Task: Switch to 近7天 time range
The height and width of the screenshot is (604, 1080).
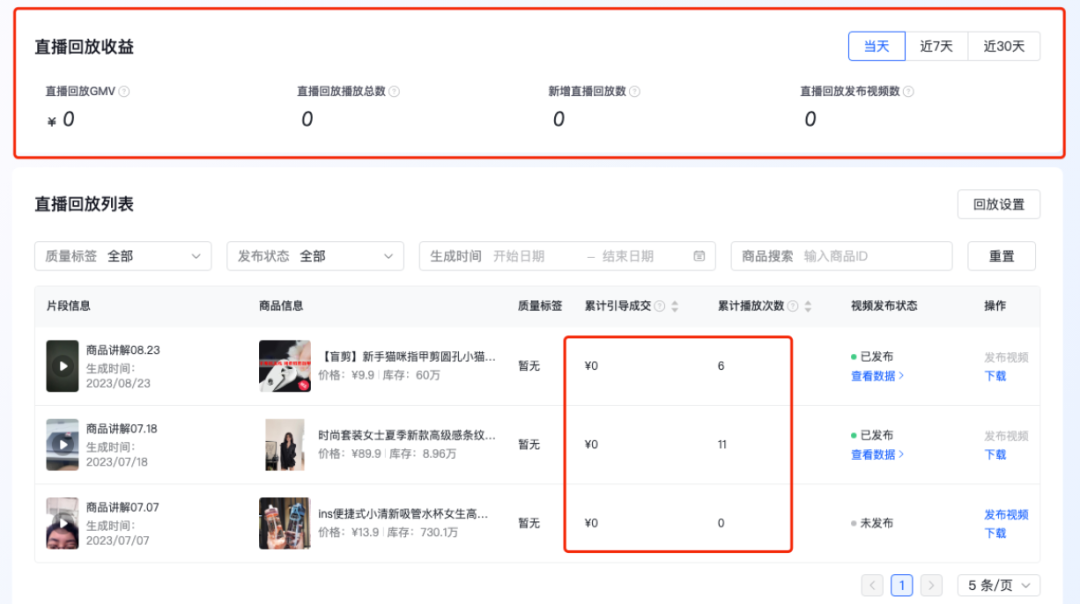Action: coord(936,46)
